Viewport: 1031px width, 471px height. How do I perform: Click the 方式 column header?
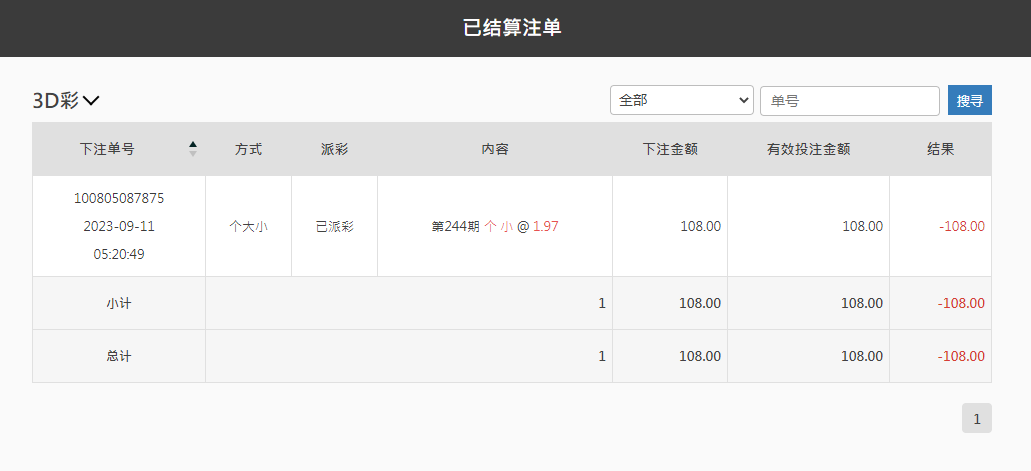point(248,149)
